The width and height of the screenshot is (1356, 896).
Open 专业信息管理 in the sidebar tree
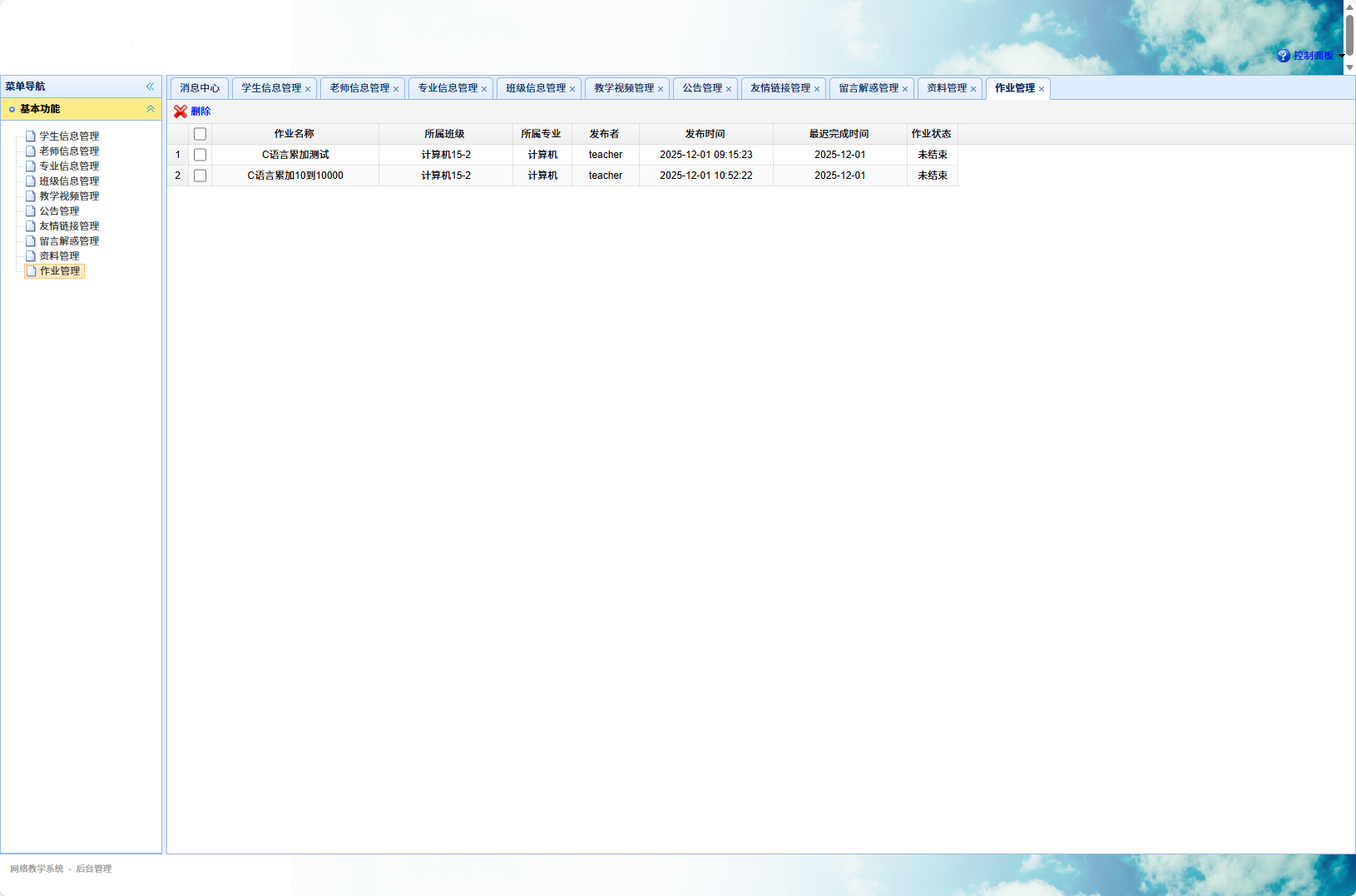pyautogui.click(x=69, y=166)
